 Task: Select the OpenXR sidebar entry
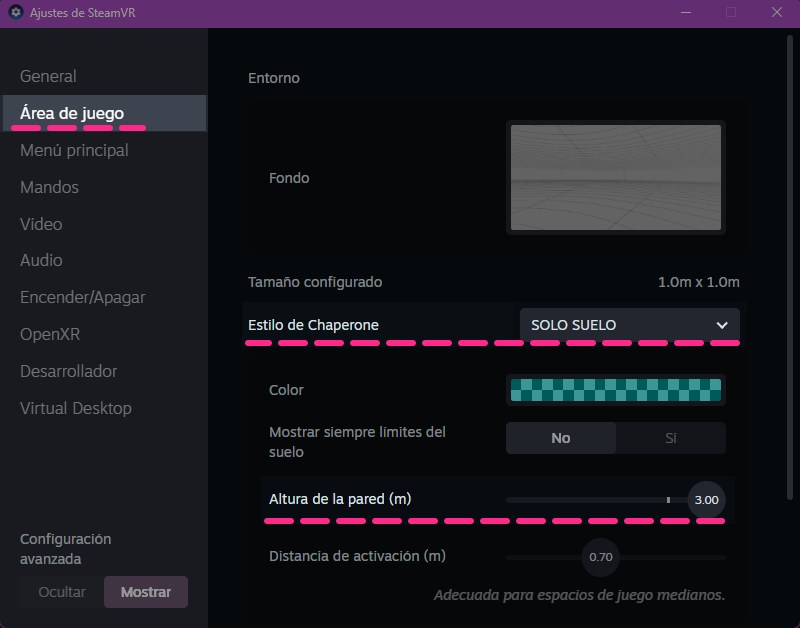50,334
